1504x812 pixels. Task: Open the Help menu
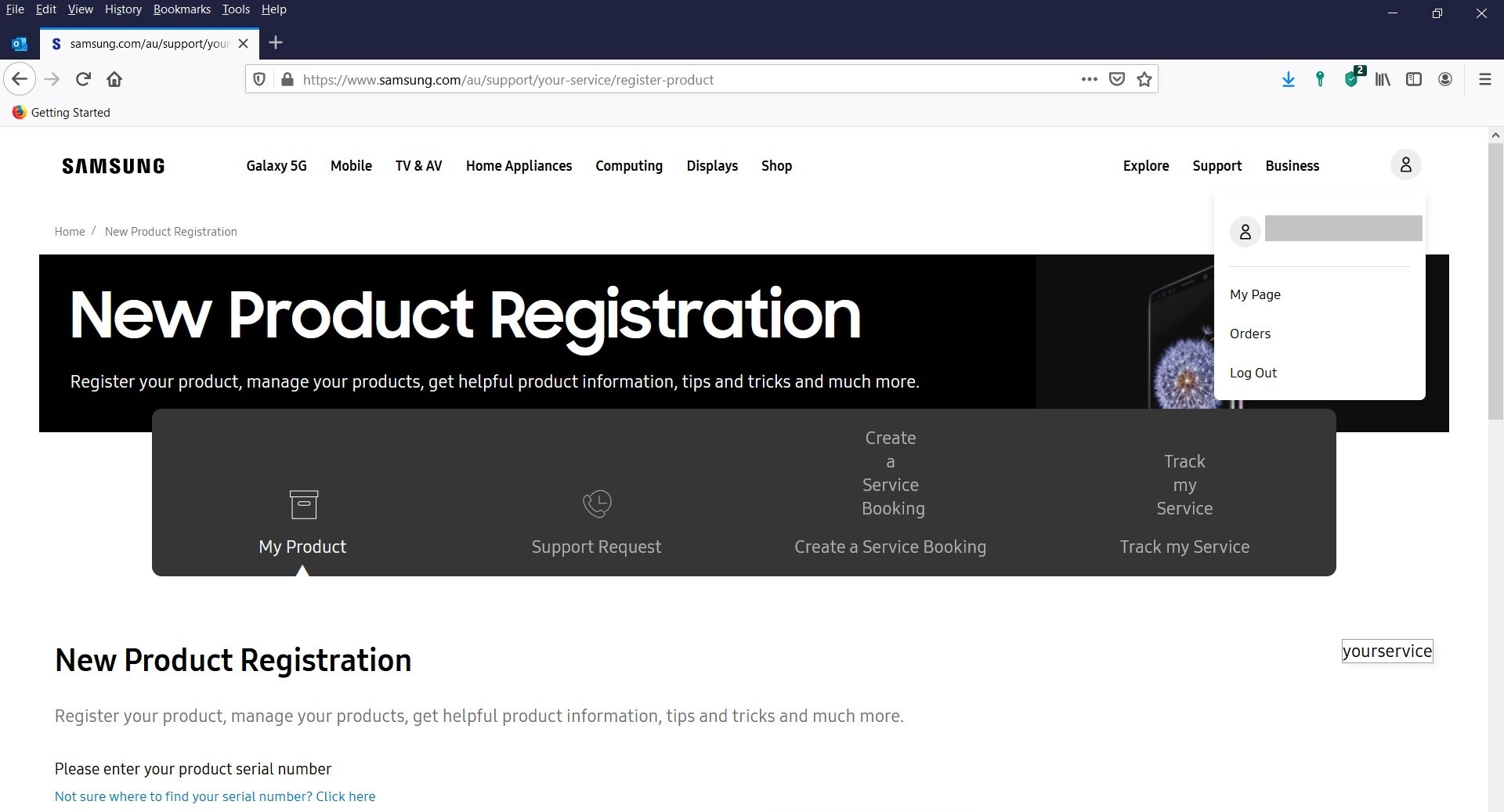pos(273,9)
